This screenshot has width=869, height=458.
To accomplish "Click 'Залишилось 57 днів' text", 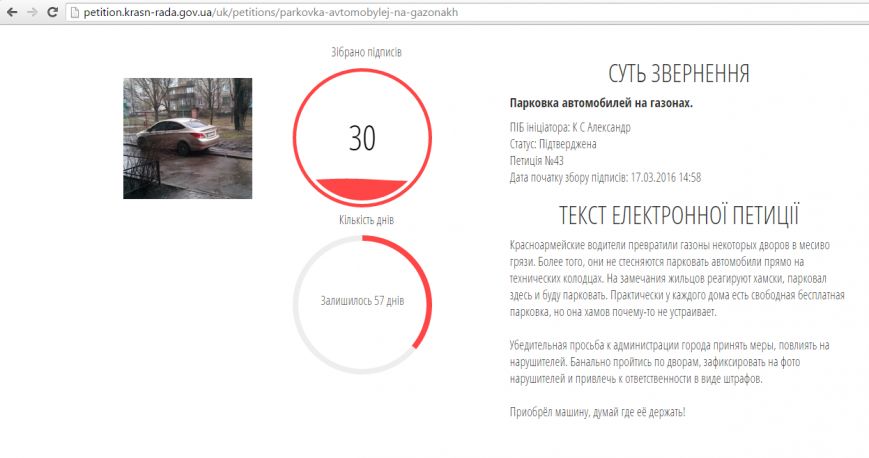I will coord(362,301).
